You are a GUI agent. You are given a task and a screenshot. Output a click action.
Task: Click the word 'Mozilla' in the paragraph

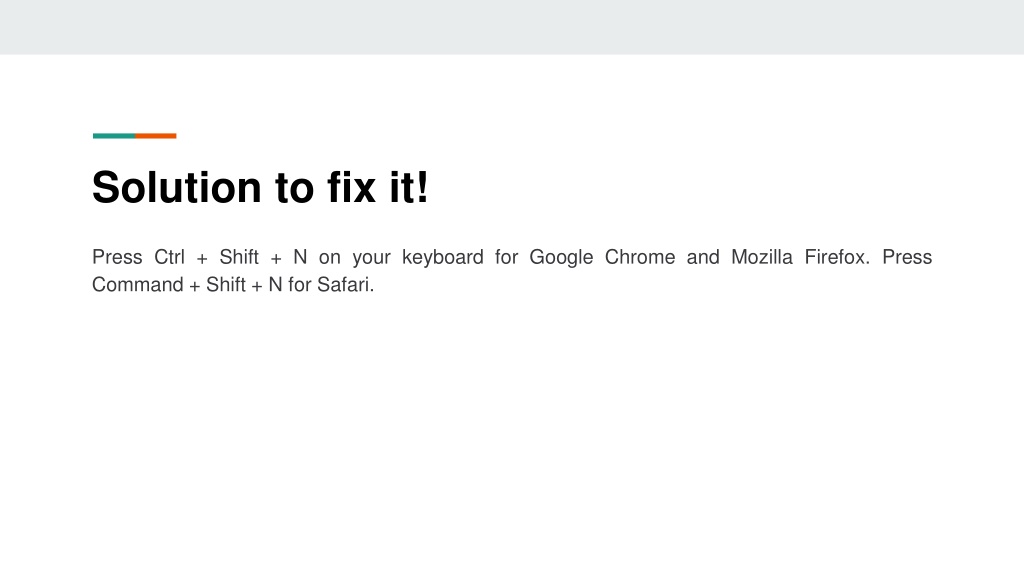[x=761, y=257]
